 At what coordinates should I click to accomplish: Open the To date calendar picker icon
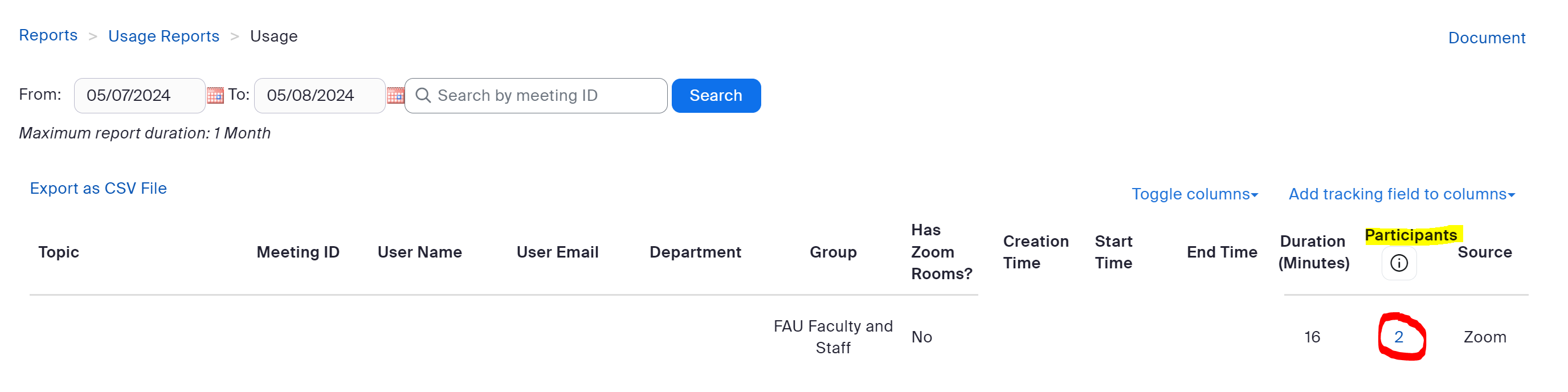coord(395,96)
